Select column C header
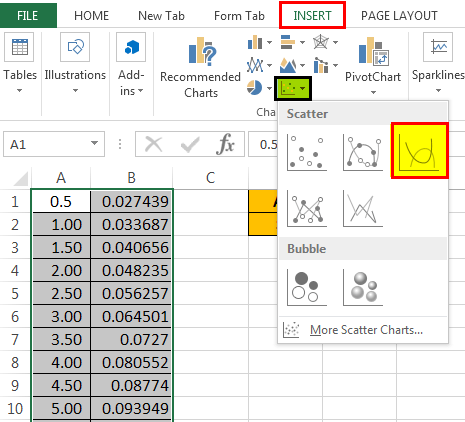The width and height of the screenshot is (465, 422). [x=210, y=178]
